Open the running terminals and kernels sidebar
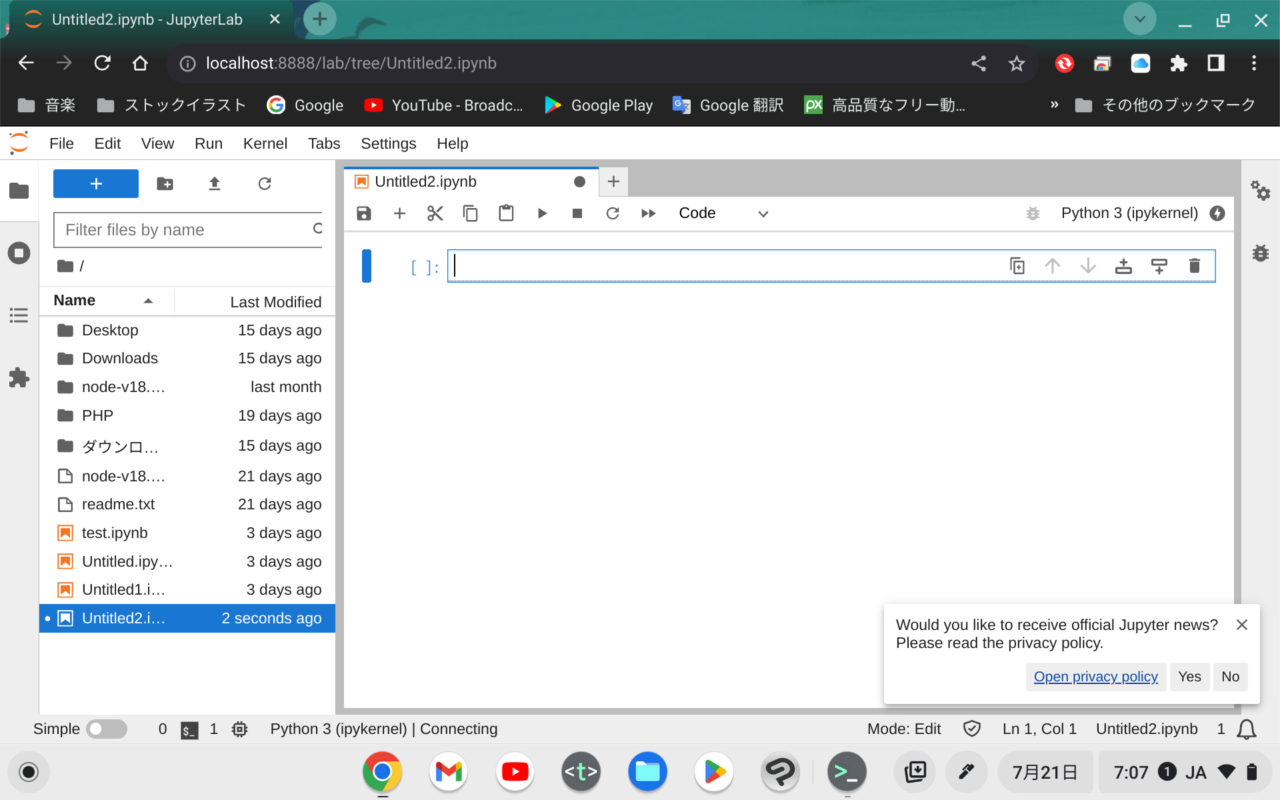 point(19,253)
